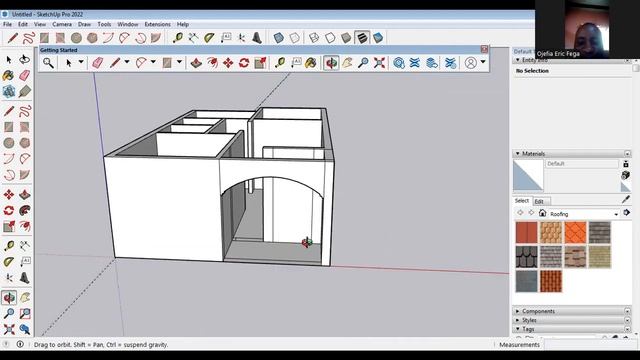Select Pie tool in top toolbar
Screen dimensions: 640x360
[156, 38]
